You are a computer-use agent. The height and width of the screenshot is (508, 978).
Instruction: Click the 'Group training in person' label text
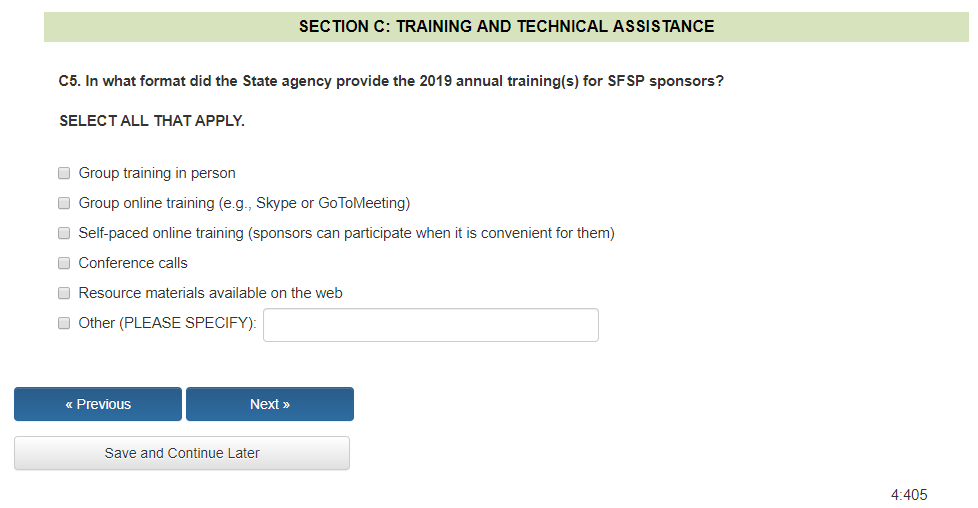coord(157,173)
